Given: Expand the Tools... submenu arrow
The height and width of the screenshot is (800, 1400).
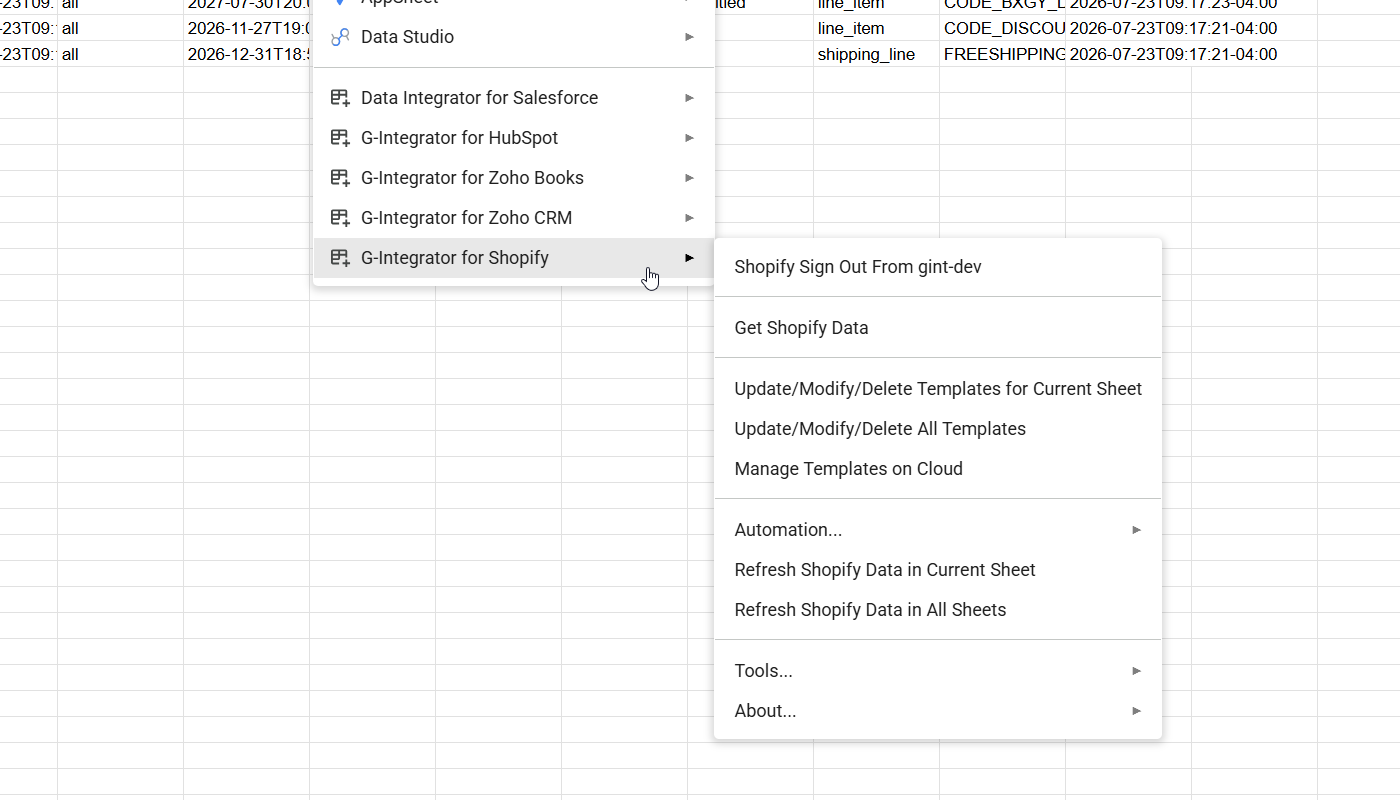Looking at the screenshot, I should point(1136,671).
